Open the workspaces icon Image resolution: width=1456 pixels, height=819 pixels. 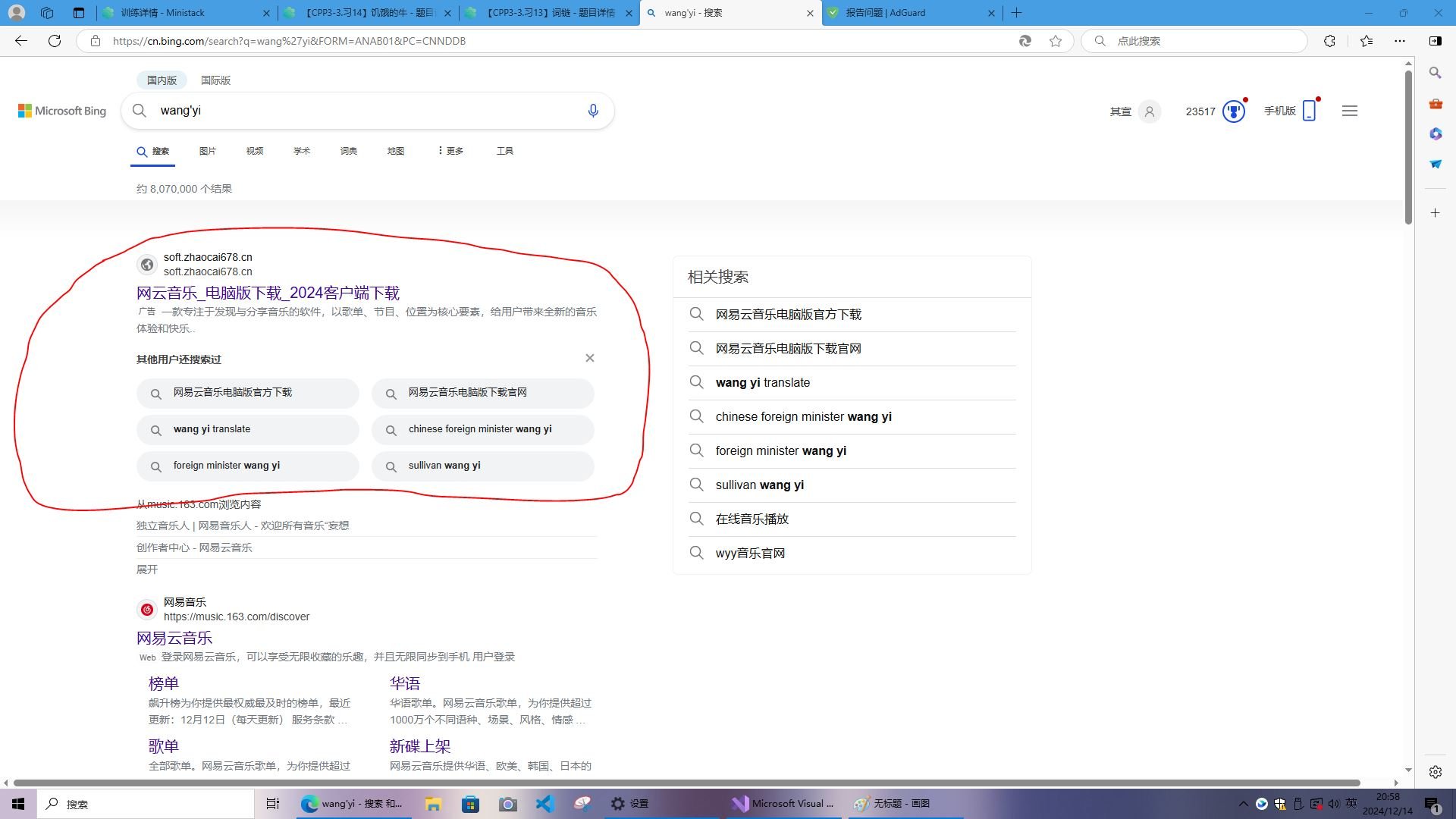(x=47, y=13)
